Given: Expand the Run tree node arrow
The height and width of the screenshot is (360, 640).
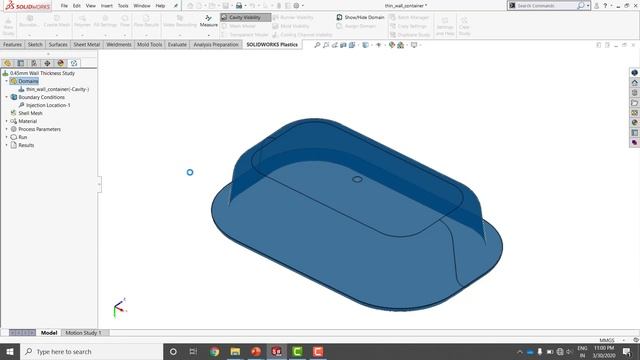Looking at the screenshot, I should [7, 137].
